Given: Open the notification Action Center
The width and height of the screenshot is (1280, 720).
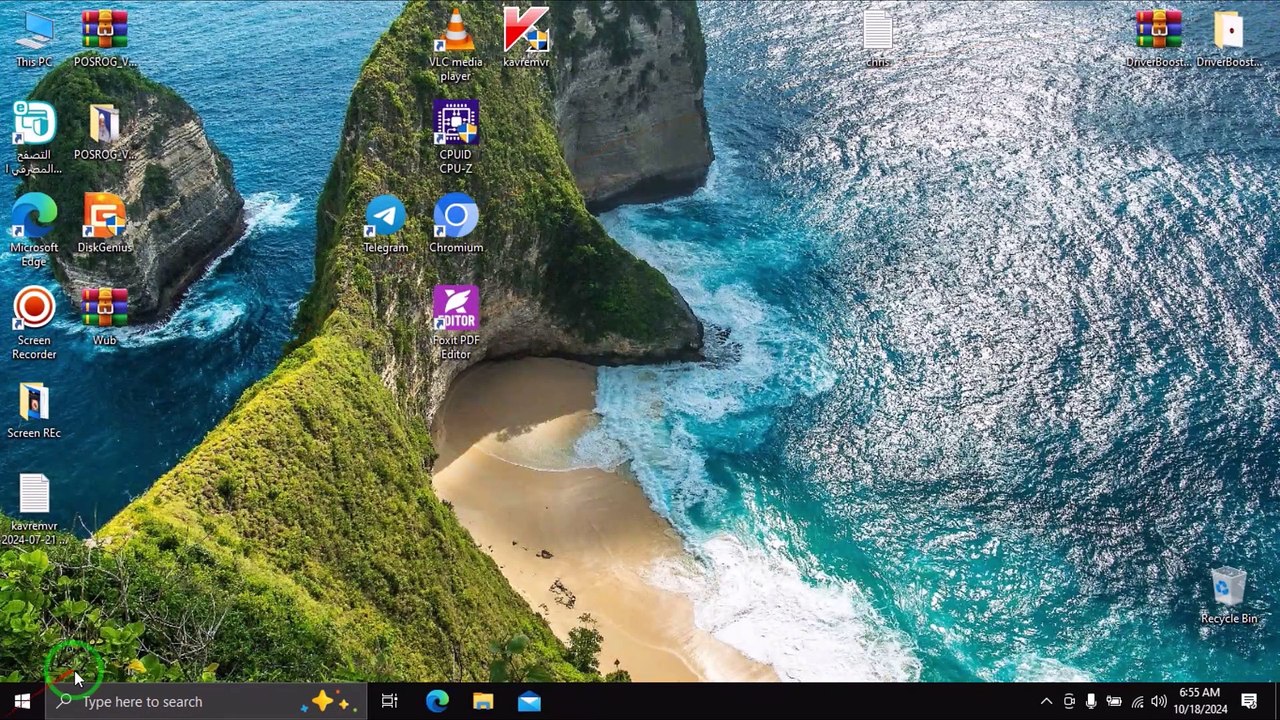Looking at the screenshot, I should pyautogui.click(x=1249, y=702).
